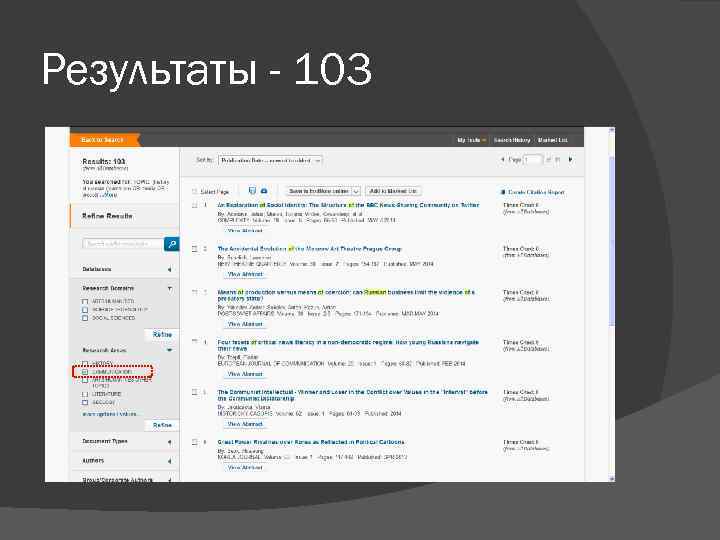Open Save to EndNote dropdown arrow
This screenshot has width=720, height=540.
pyautogui.click(x=356, y=191)
